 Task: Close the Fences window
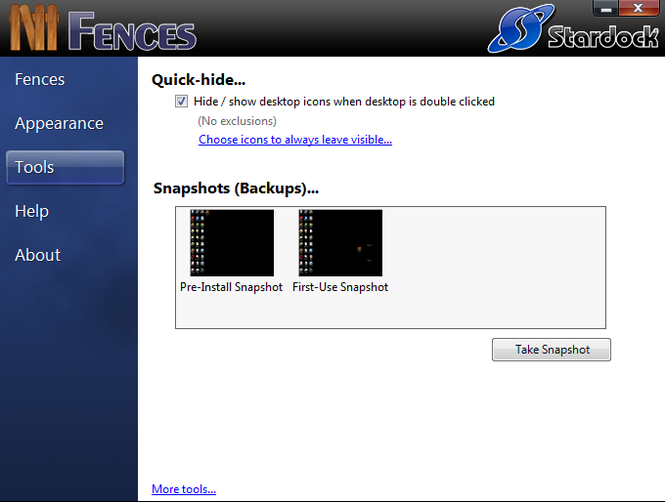coord(638,8)
